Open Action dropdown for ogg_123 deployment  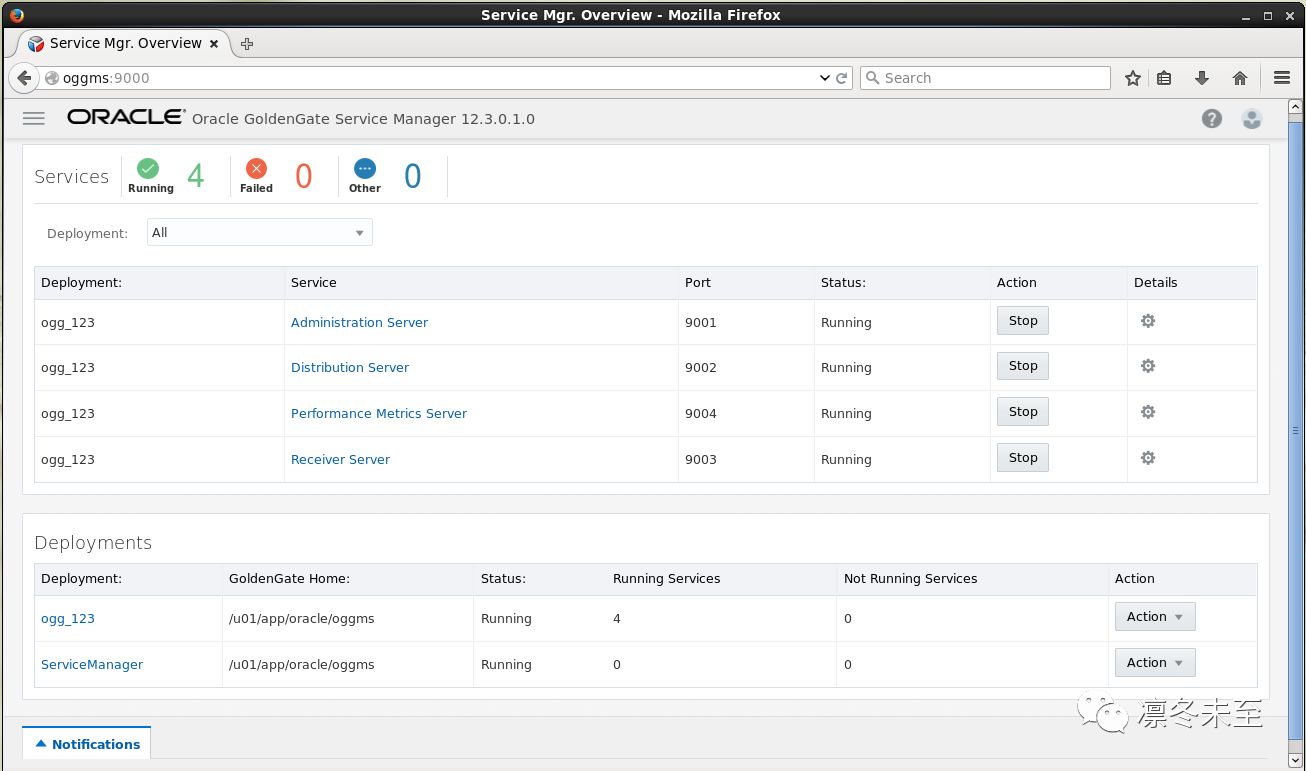click(x=1154, y=617)
